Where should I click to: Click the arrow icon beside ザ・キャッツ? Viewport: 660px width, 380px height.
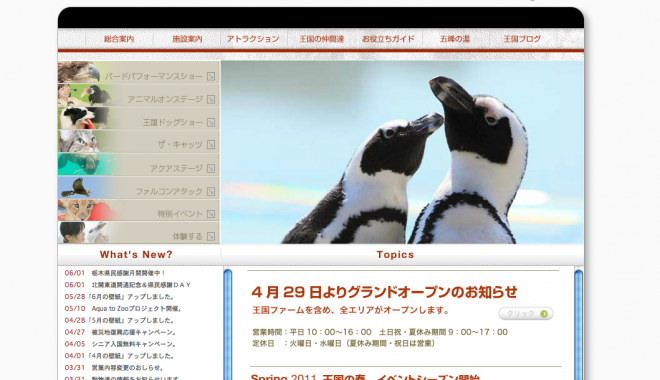tap(211, 145)
